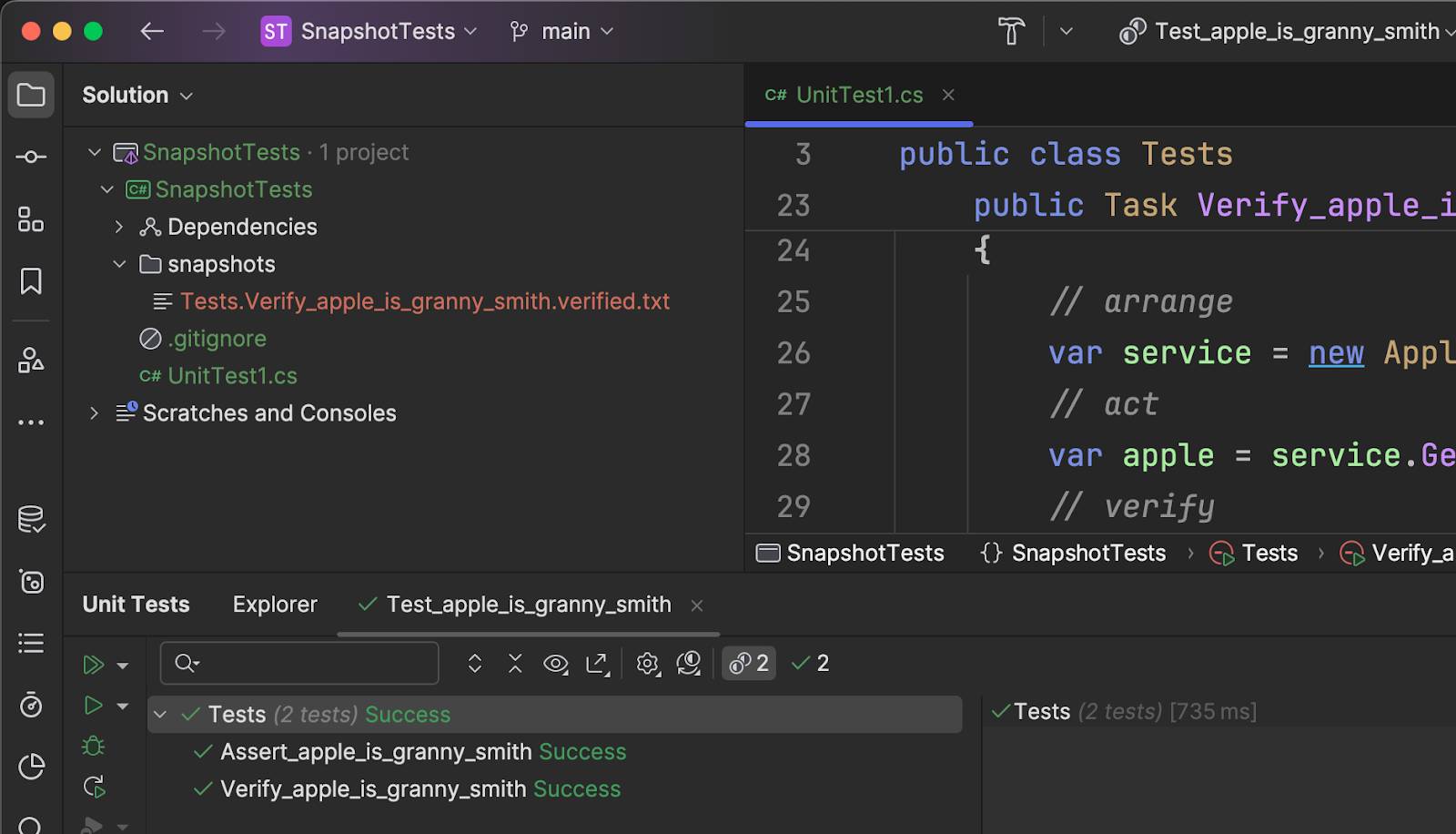Open the Structure tool window icon
This screenshot has width=1456, height=834.
[x=31, y=219]
